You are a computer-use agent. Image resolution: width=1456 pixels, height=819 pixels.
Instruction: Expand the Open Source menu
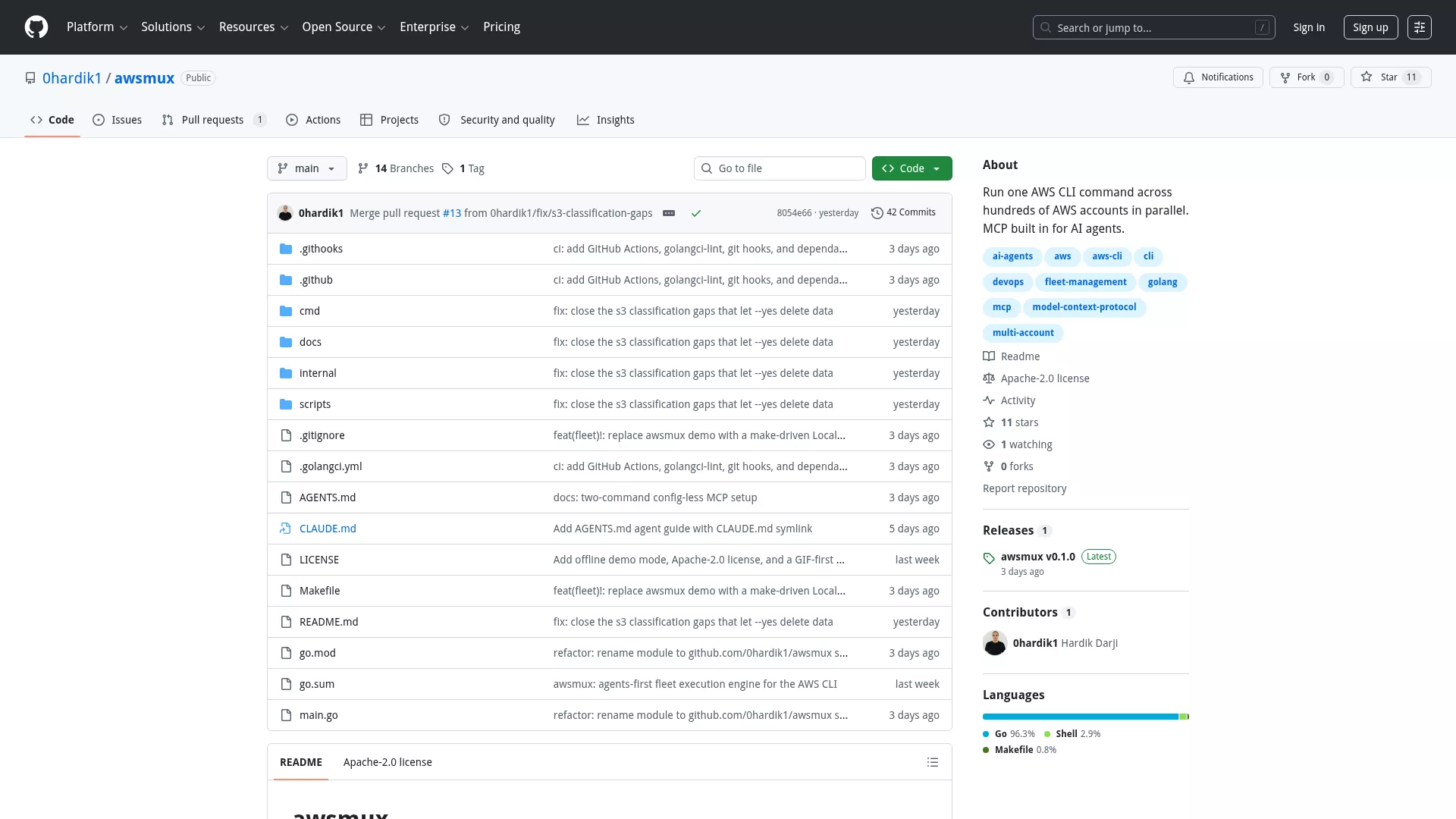[x=344, y=27]
